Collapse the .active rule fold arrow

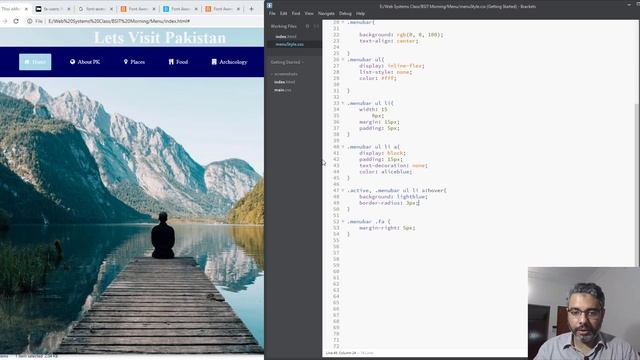click(343, 191)
